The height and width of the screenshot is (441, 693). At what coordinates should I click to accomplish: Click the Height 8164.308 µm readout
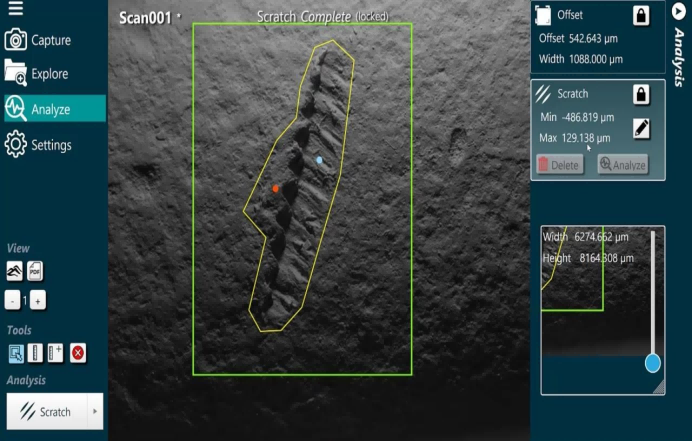pos(588,258)
